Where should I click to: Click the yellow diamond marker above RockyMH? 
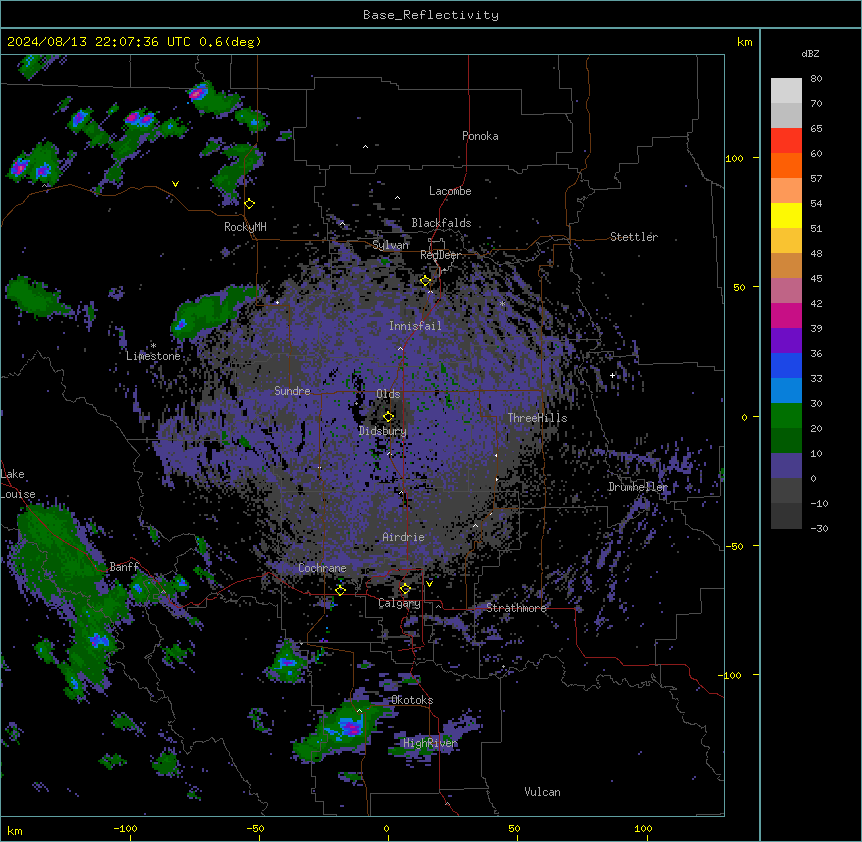point(250,204)
